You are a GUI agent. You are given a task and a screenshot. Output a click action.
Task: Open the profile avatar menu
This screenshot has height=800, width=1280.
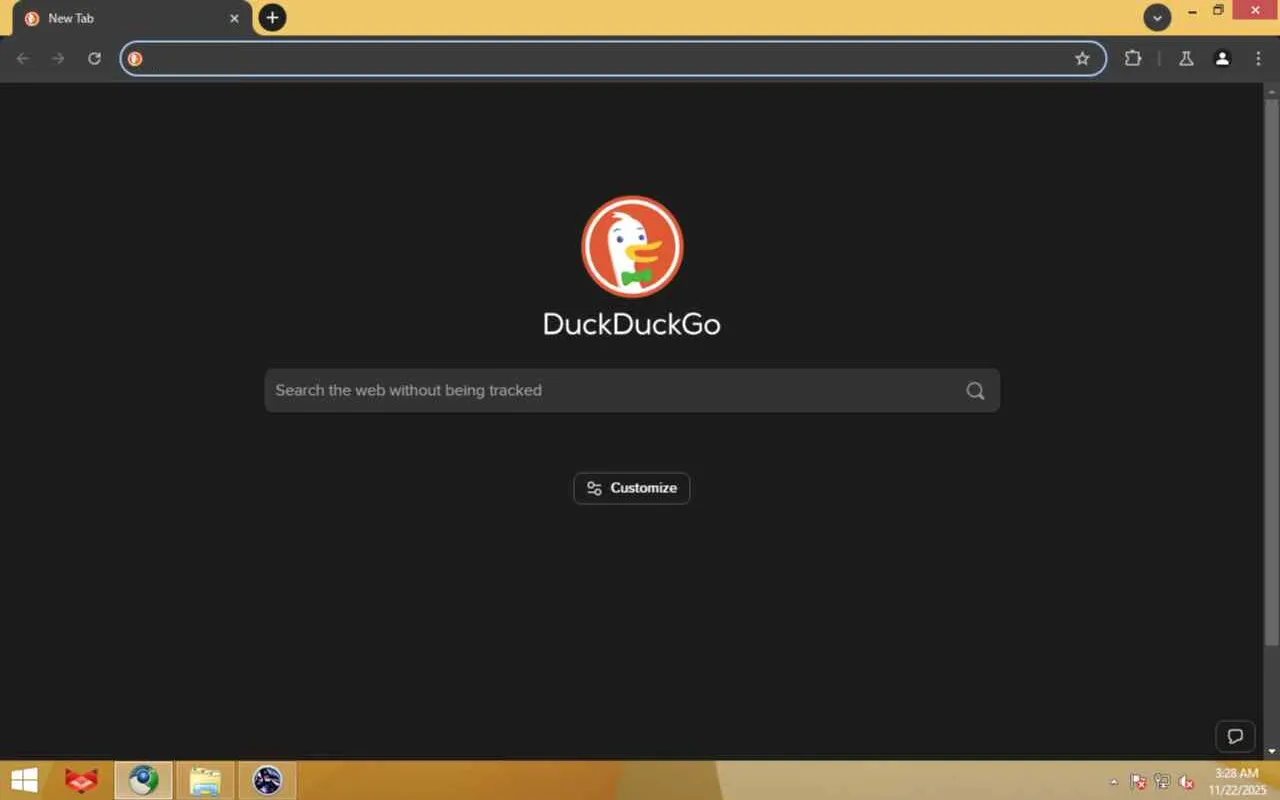(x=1222, y=59)
